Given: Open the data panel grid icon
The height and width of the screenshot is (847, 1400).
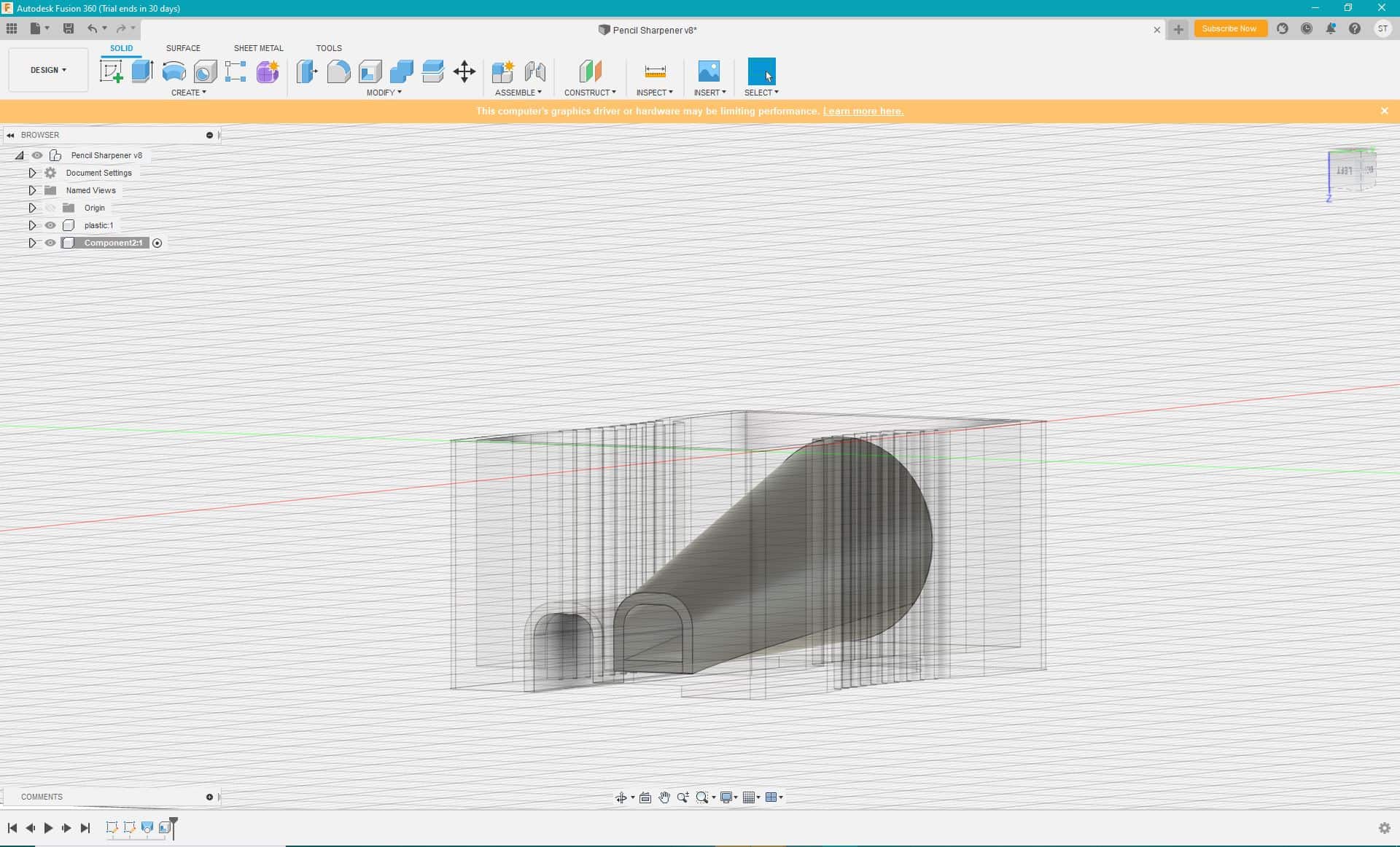Looking at the screenshot, I should point(12,28).
